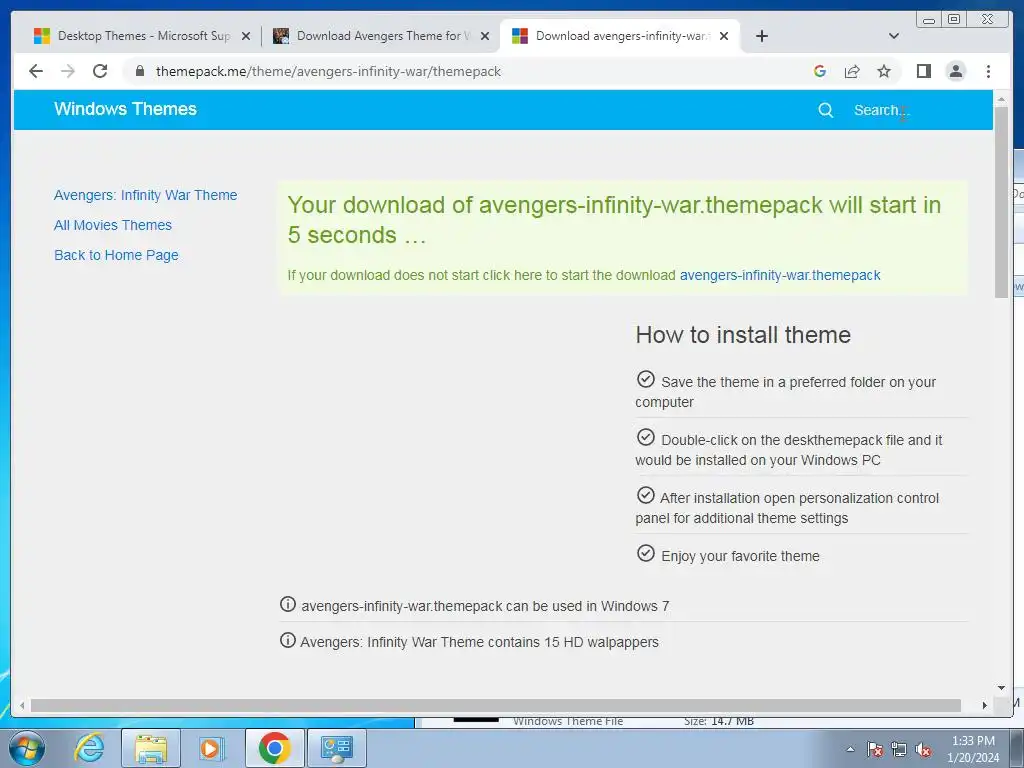Close the active avengers-infinity-war tab
This screenshot has width=1024, height=768.
click(724, 36)
